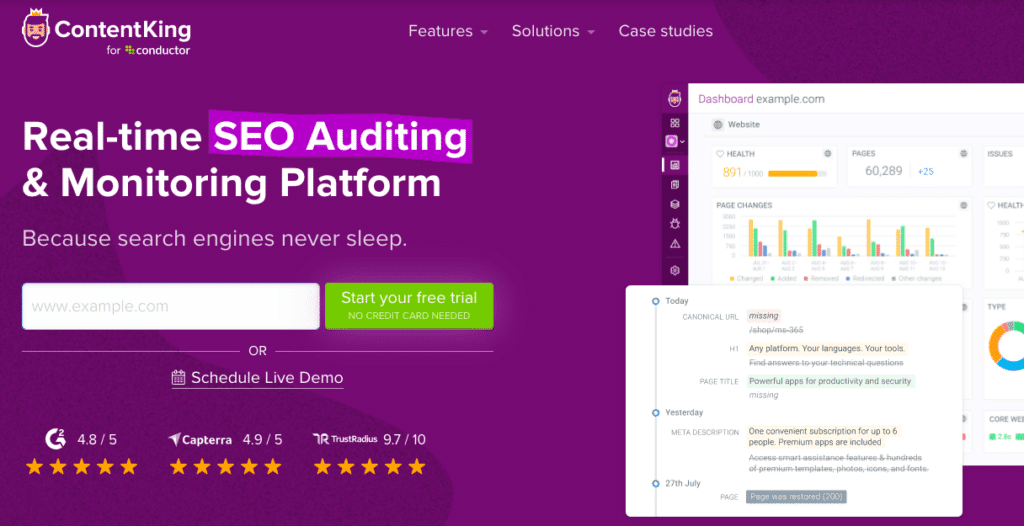
Task: Click the G2 rating logo
Action: pos(55,438)
